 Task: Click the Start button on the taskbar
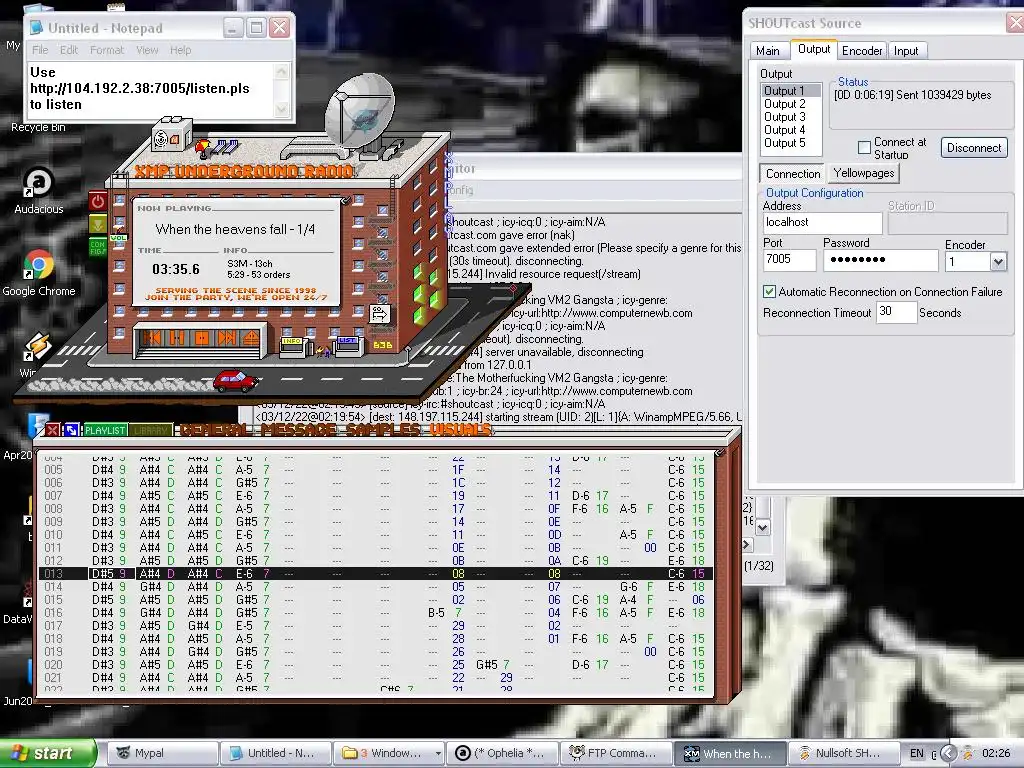pyautogui.click(x=48, y=754)
